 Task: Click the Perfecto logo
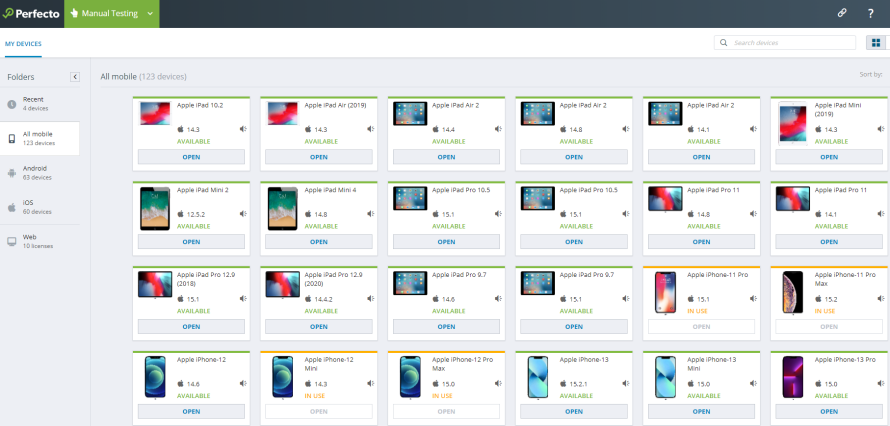[x=31, y=14]
